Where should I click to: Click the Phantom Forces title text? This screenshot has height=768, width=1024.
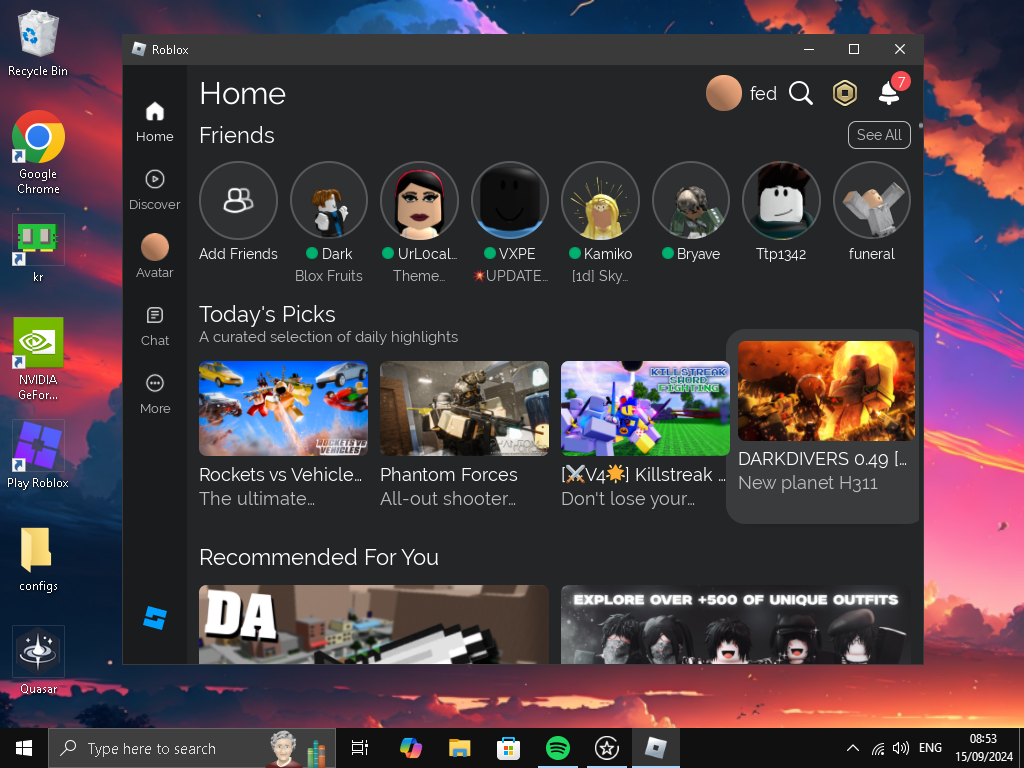449,475
